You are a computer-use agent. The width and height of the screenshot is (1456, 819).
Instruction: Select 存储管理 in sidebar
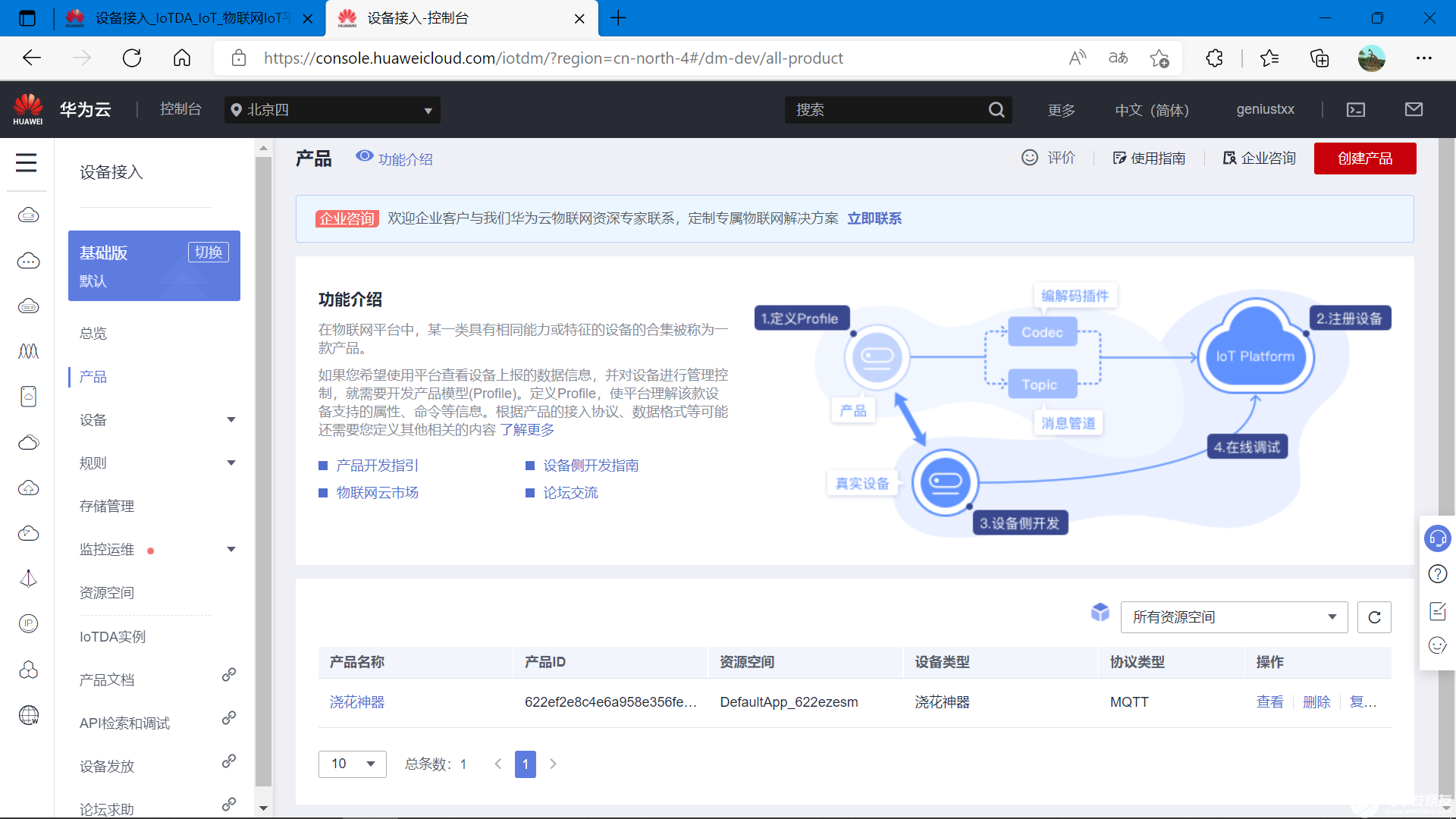(107, 506)
